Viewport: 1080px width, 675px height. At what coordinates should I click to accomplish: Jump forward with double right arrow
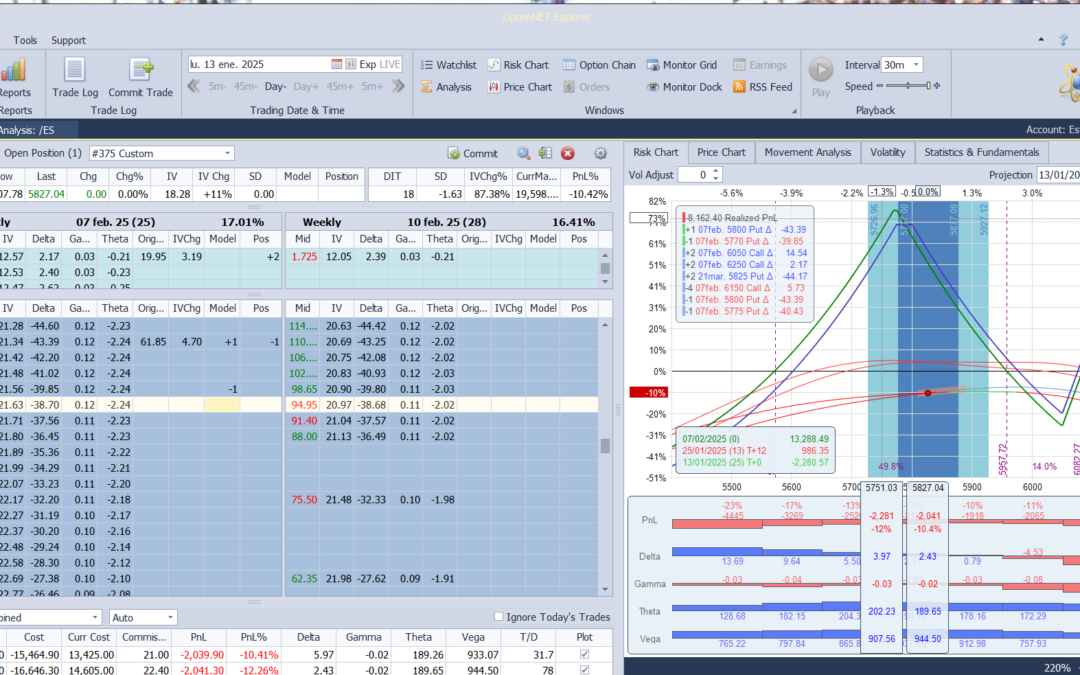(398, 86)
